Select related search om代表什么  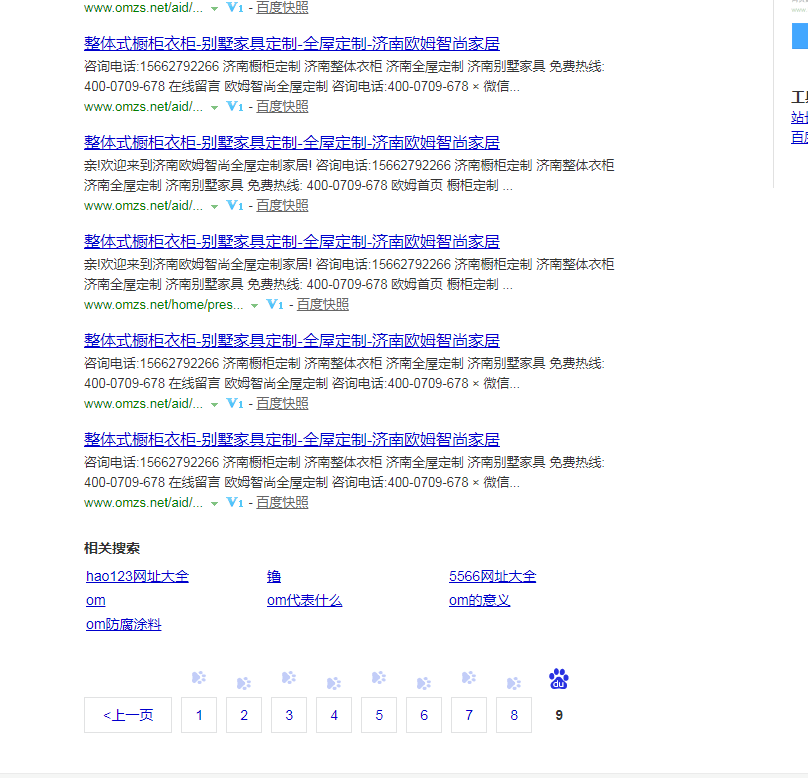tap(304, 600)
